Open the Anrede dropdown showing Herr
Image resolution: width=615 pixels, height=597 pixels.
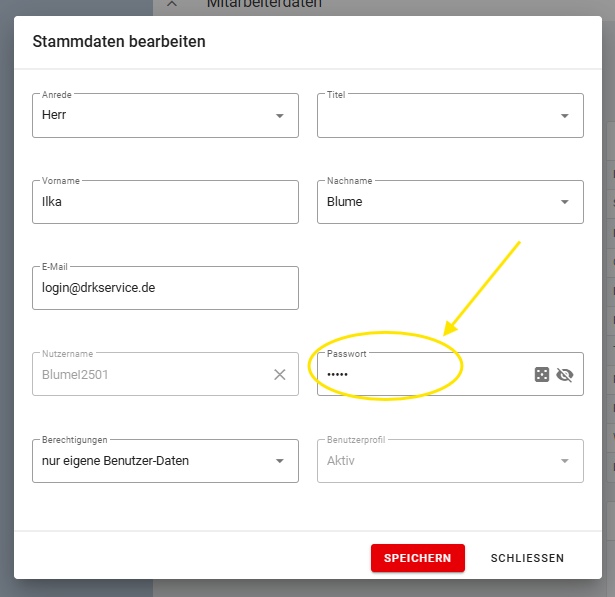coord(150,116)
